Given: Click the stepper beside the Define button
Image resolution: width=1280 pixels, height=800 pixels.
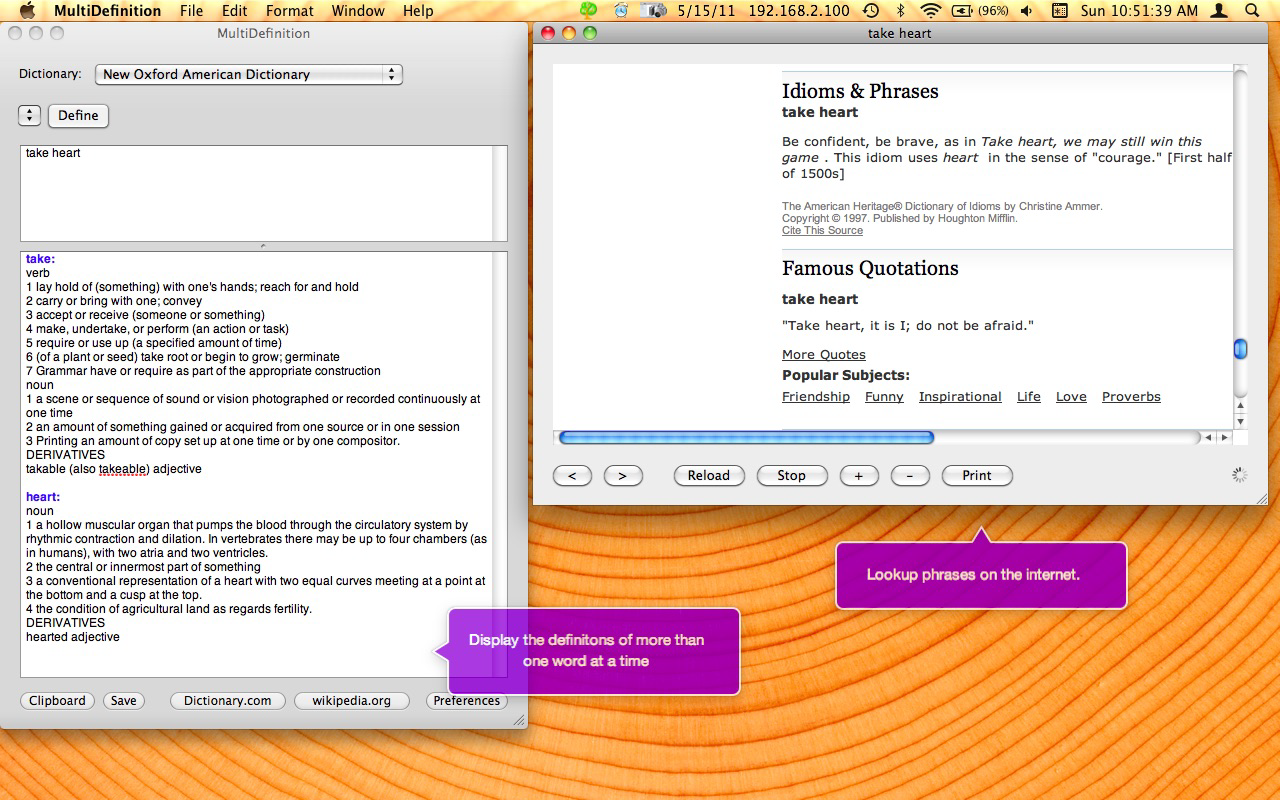Looking at the screenshot, I should [x=29, y=115].
